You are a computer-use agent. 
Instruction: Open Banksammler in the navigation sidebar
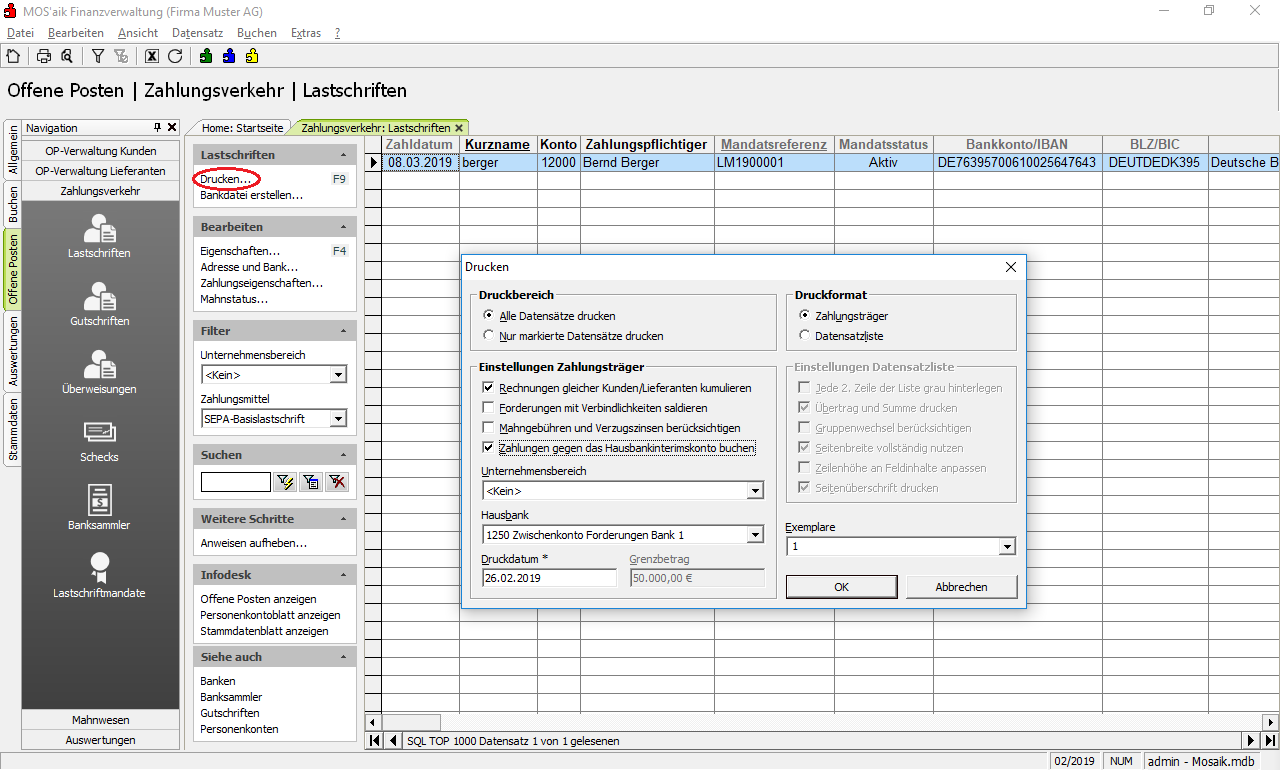[99, 507]
